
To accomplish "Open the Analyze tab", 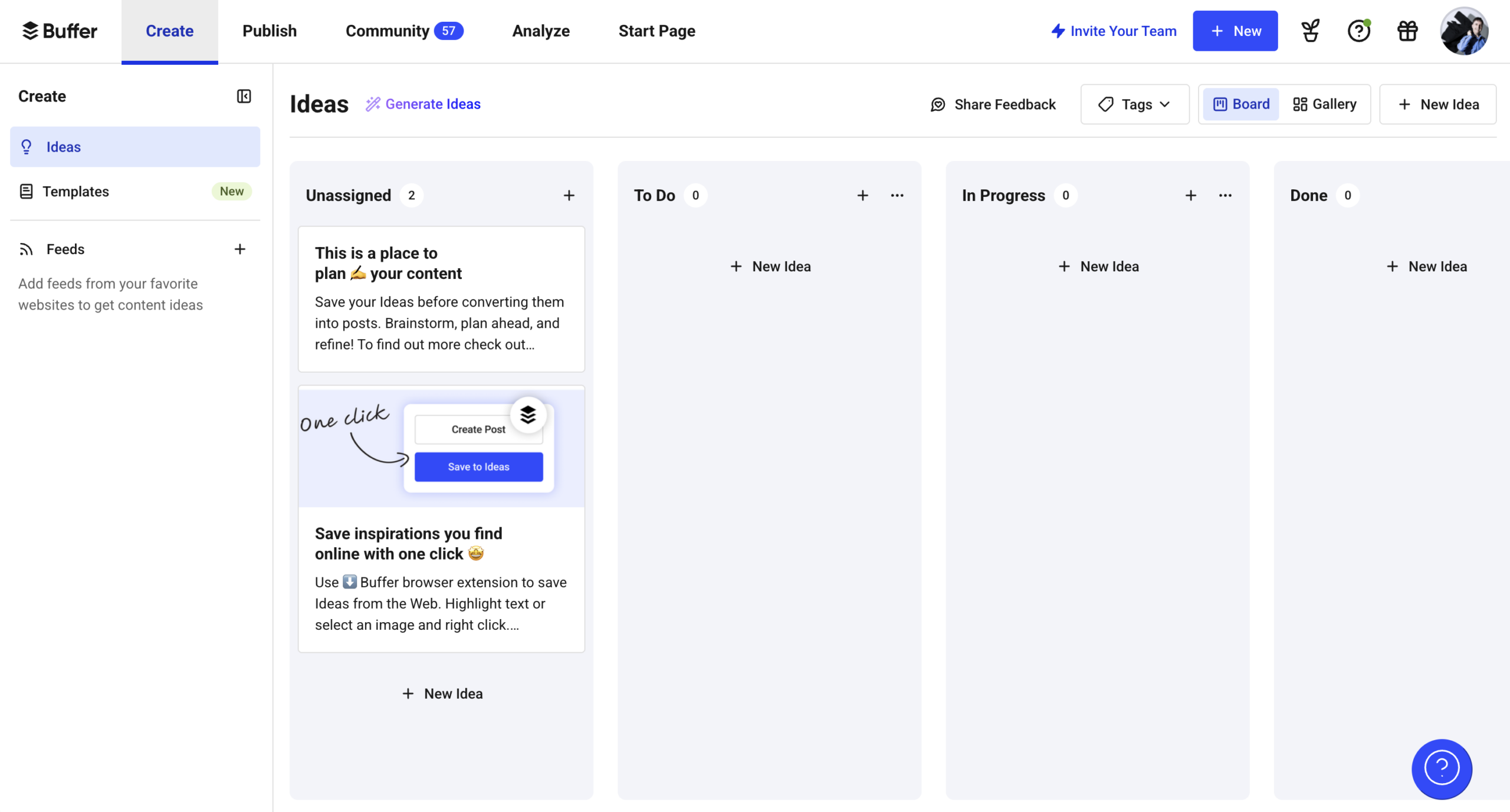I will pos(540,31).
